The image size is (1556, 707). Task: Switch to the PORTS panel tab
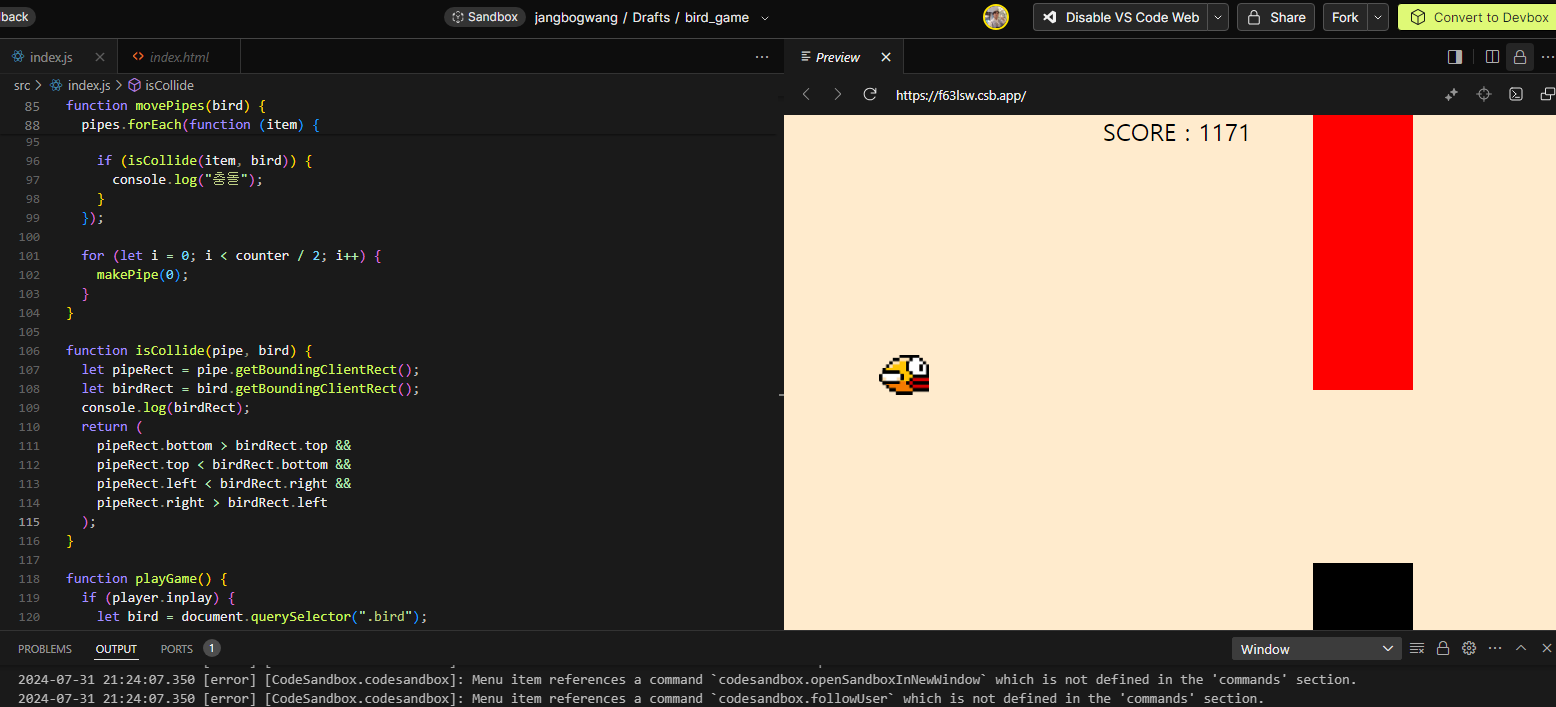click(177, 649)
